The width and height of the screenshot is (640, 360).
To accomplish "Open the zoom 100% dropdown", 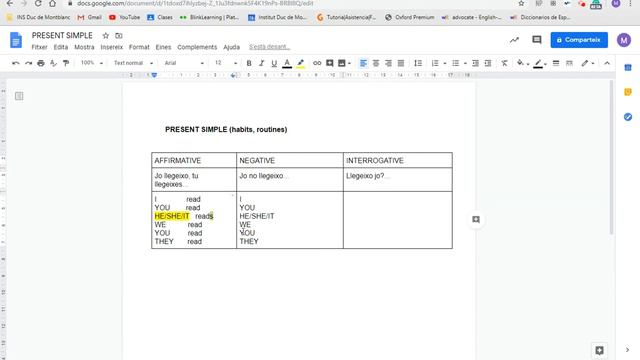I will pyautogui.click(x=91, y=63).
